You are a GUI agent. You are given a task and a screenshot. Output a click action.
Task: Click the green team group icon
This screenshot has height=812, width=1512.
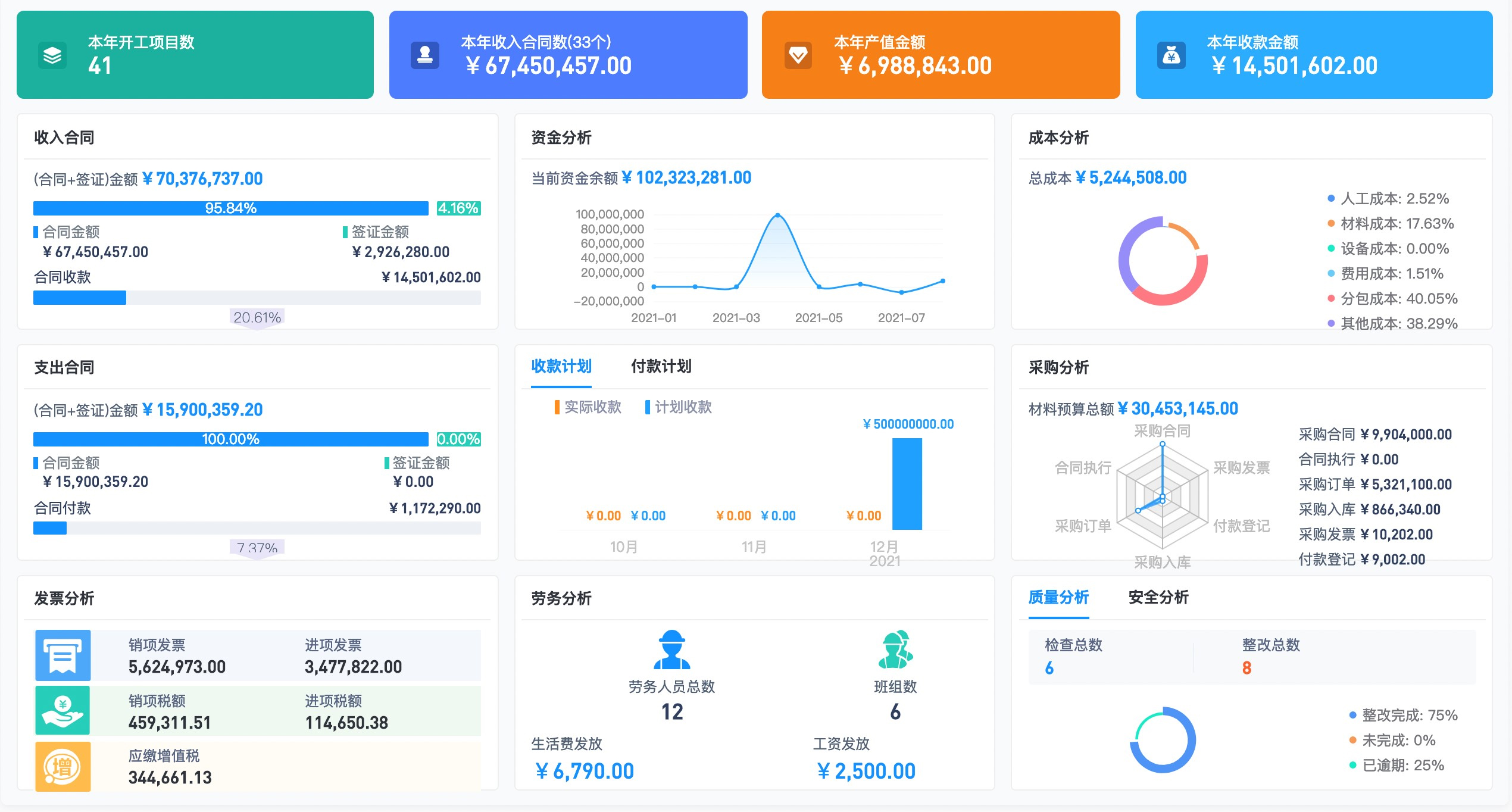[895, 649]
